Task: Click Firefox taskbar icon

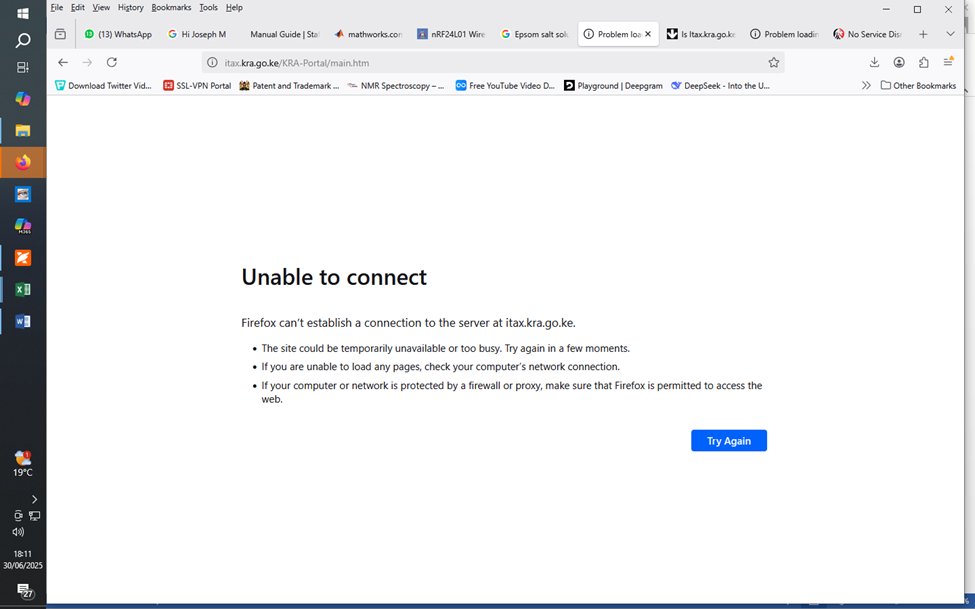Action: [x=23, y=162]
